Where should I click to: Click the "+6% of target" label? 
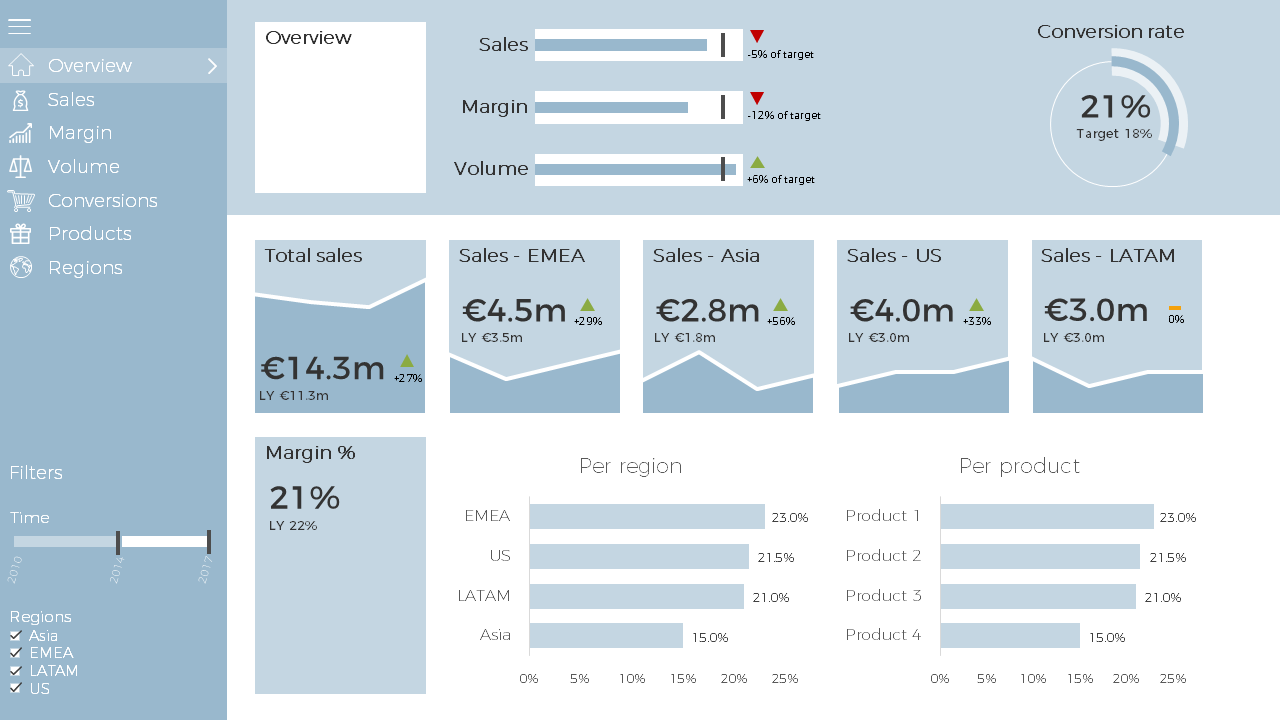pyautogui.click(x=781, y=180)
